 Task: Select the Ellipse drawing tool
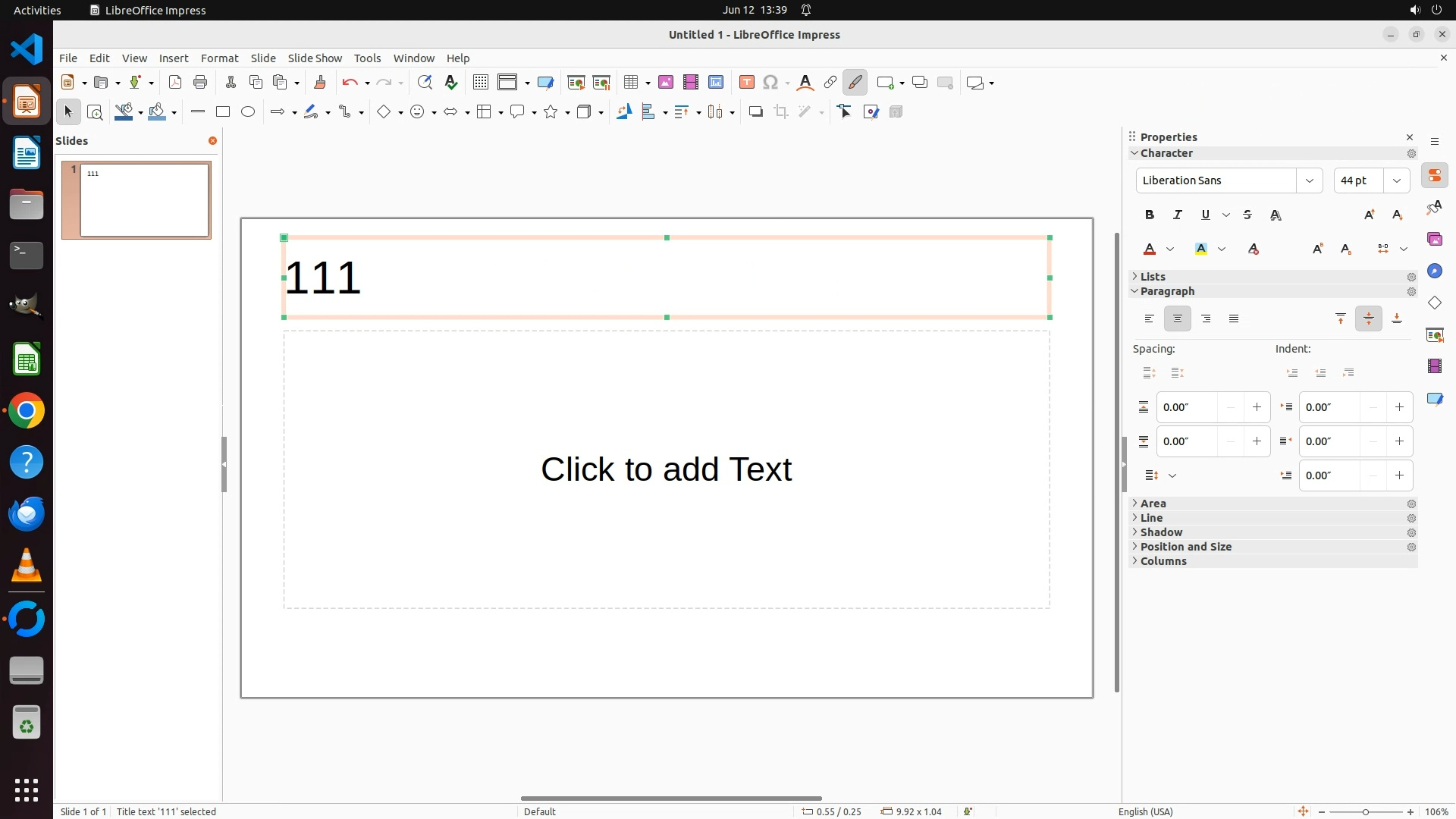[x=248, y=112]
